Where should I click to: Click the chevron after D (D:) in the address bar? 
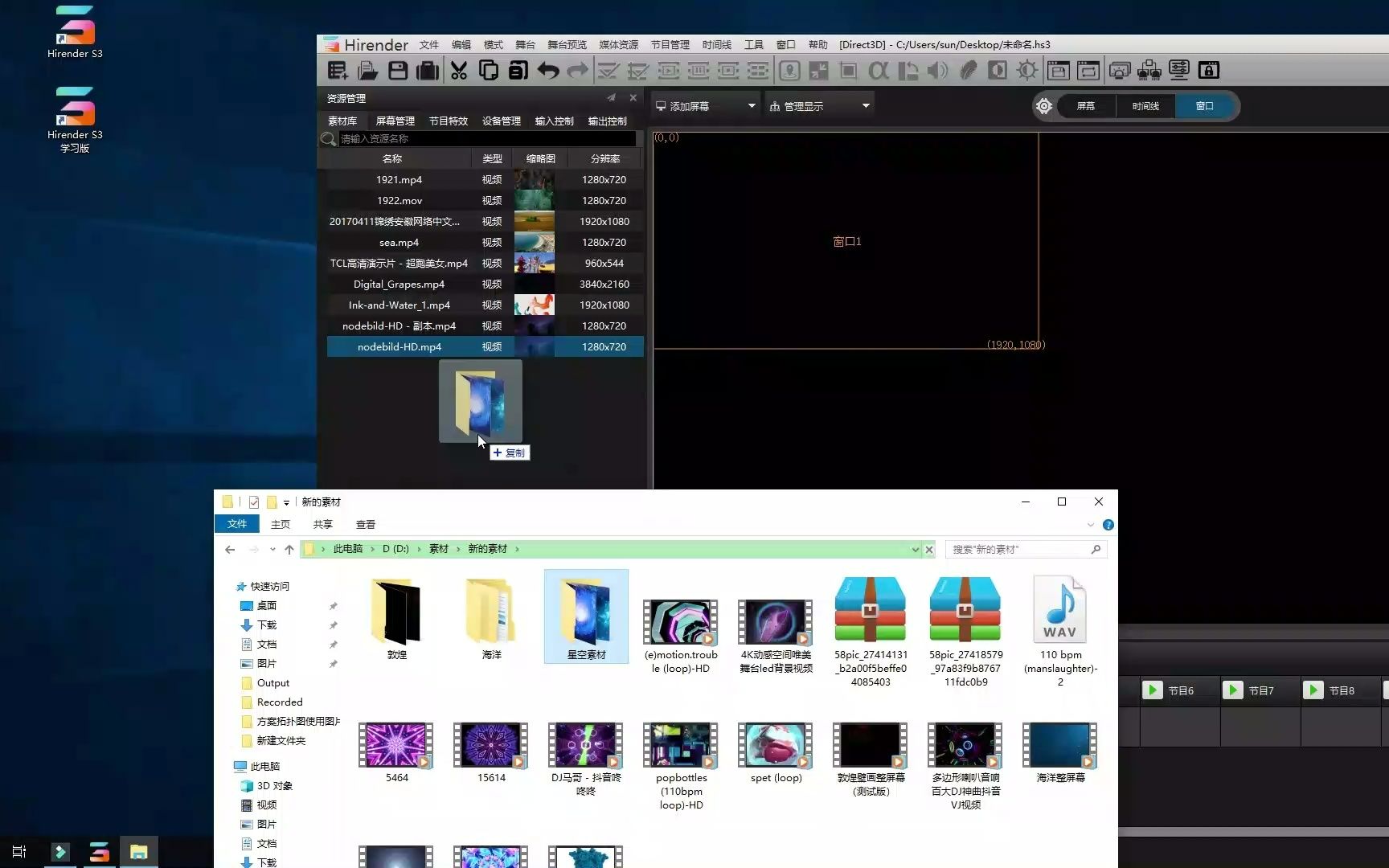[x=419, y=550]
